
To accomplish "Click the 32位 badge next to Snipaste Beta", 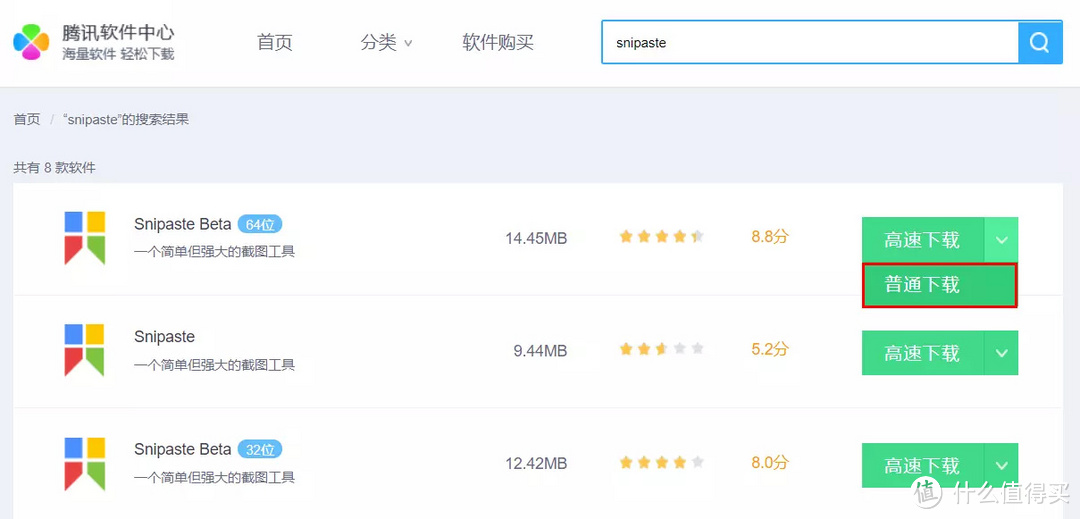I will [260, 449].
